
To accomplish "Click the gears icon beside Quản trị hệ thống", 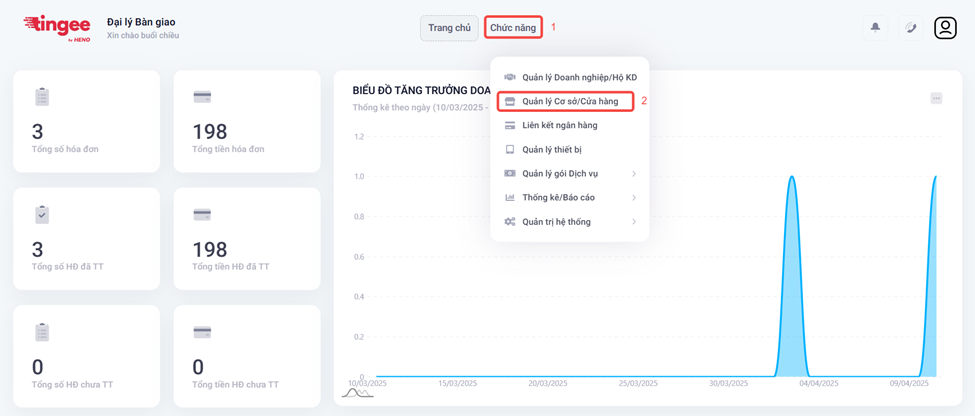I will pos(510,222).
